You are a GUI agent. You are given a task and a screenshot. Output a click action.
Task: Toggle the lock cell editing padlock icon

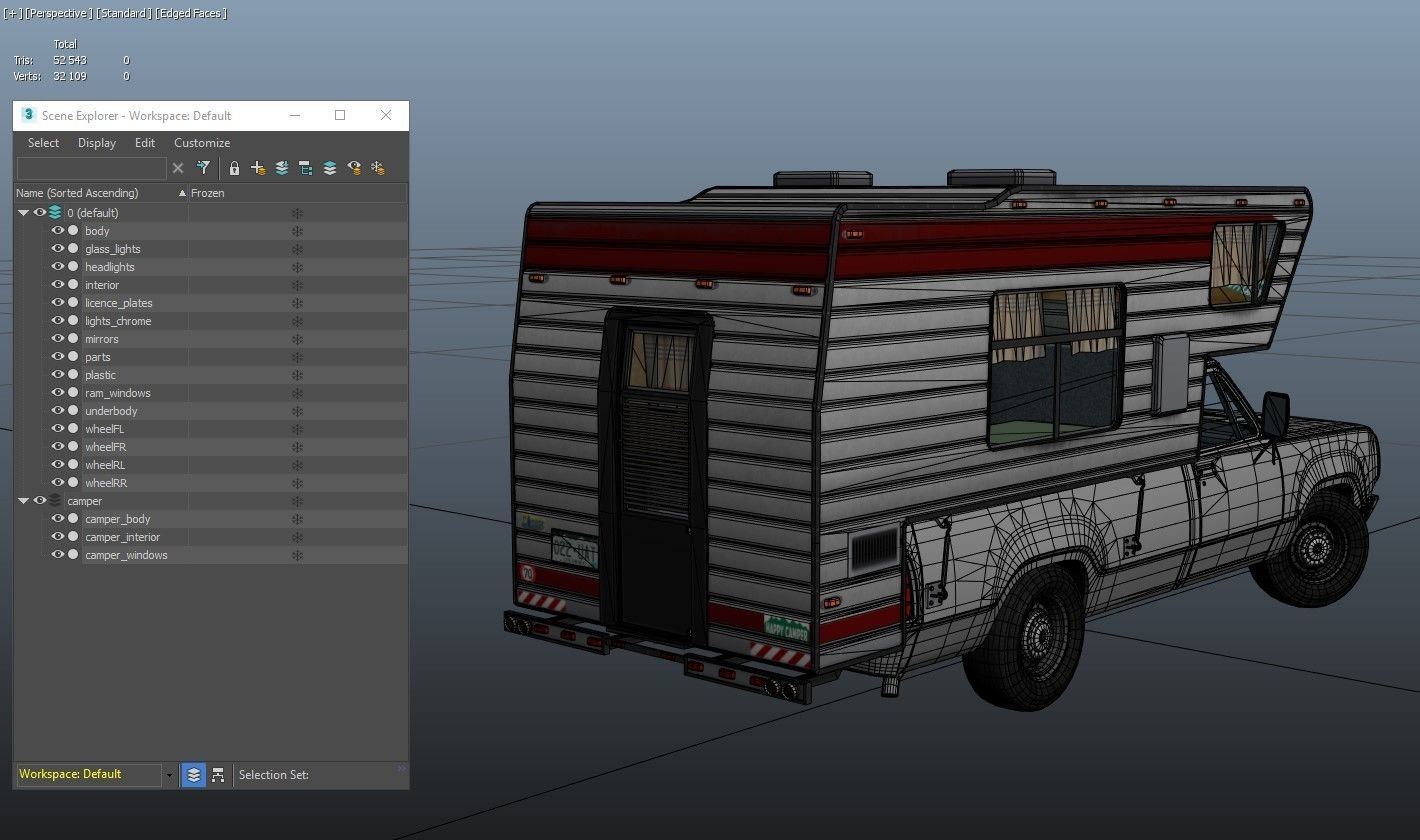(x=234, y=168)
